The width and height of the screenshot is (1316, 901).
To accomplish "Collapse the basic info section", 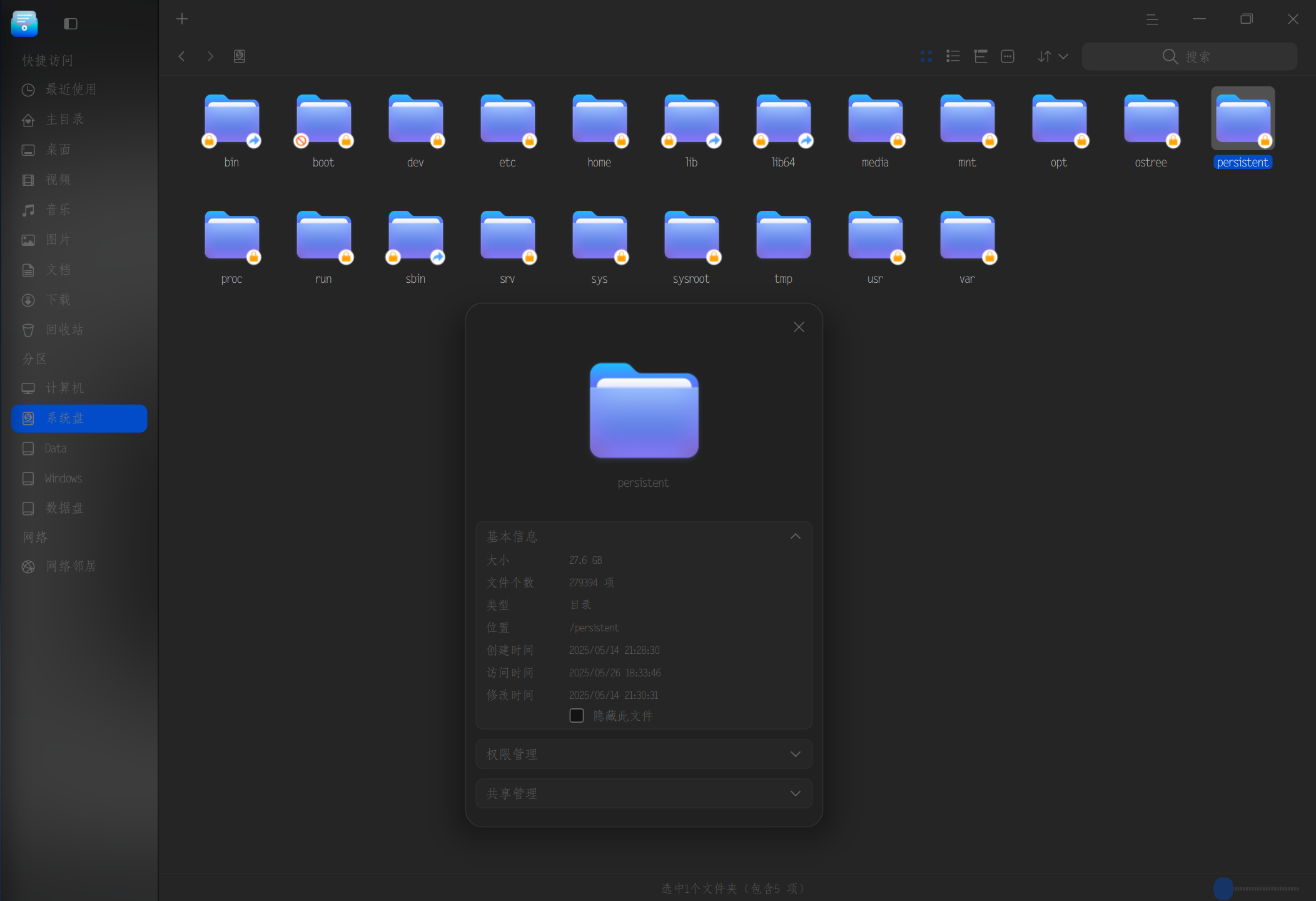I will [x=796, y=536].
